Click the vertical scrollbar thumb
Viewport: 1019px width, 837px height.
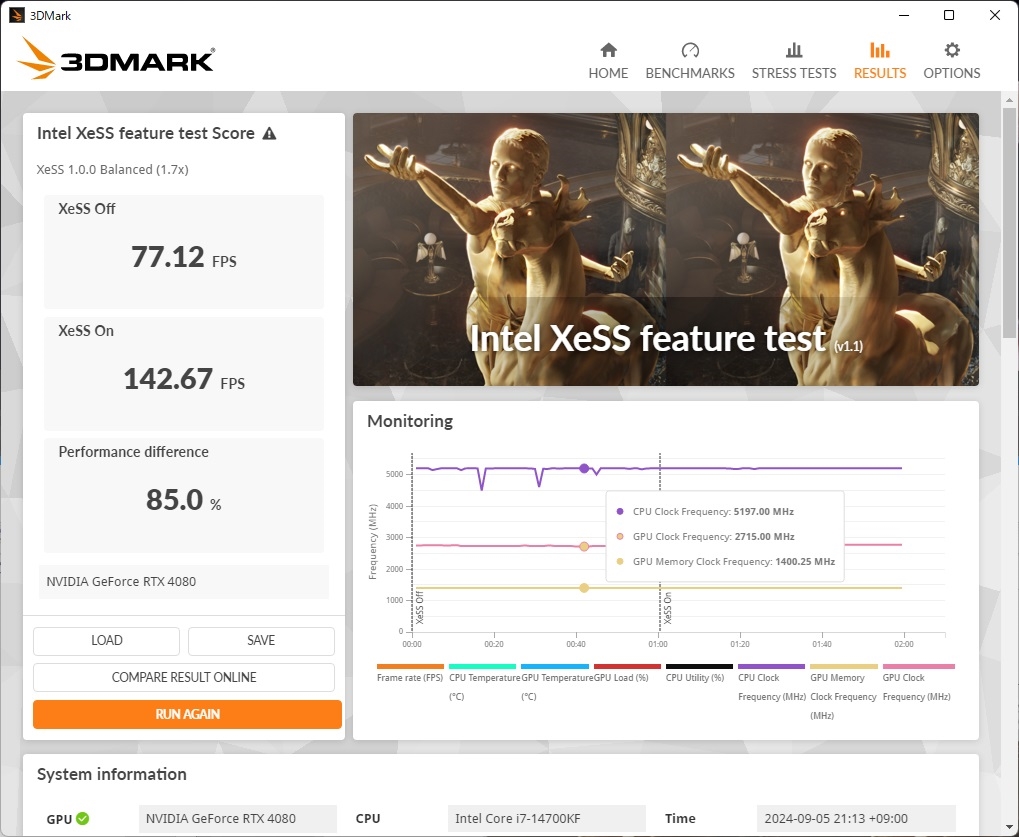click(1009, 222)
